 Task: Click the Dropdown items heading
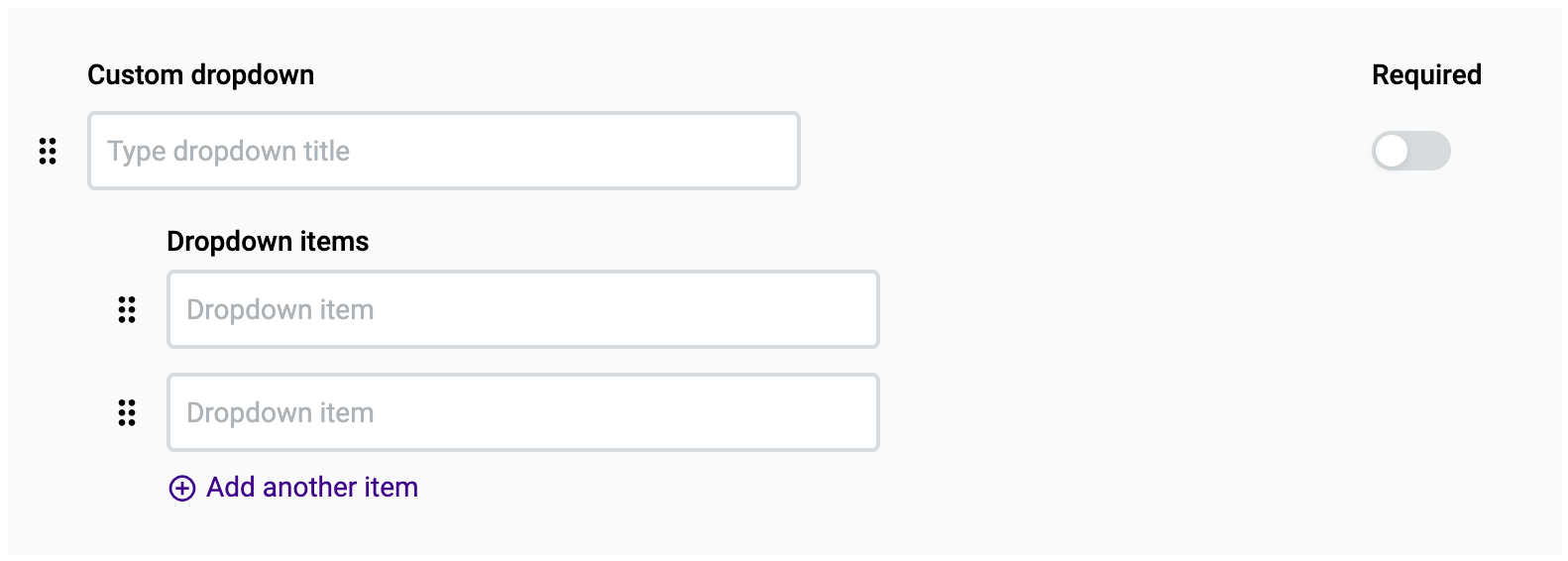[268, 242]
